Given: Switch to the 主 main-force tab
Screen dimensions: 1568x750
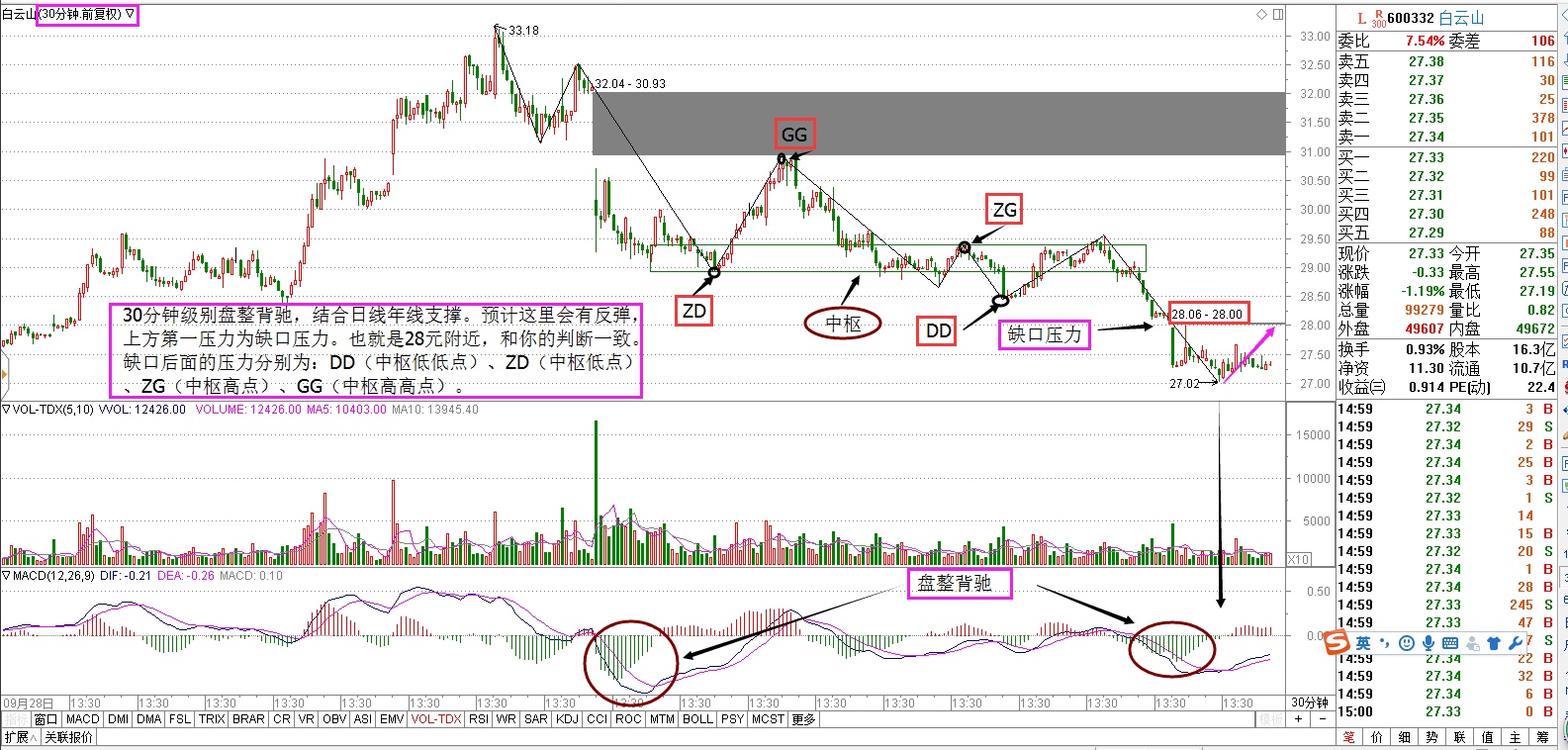Looking at the screenshot, I should tap(1516, 737).
